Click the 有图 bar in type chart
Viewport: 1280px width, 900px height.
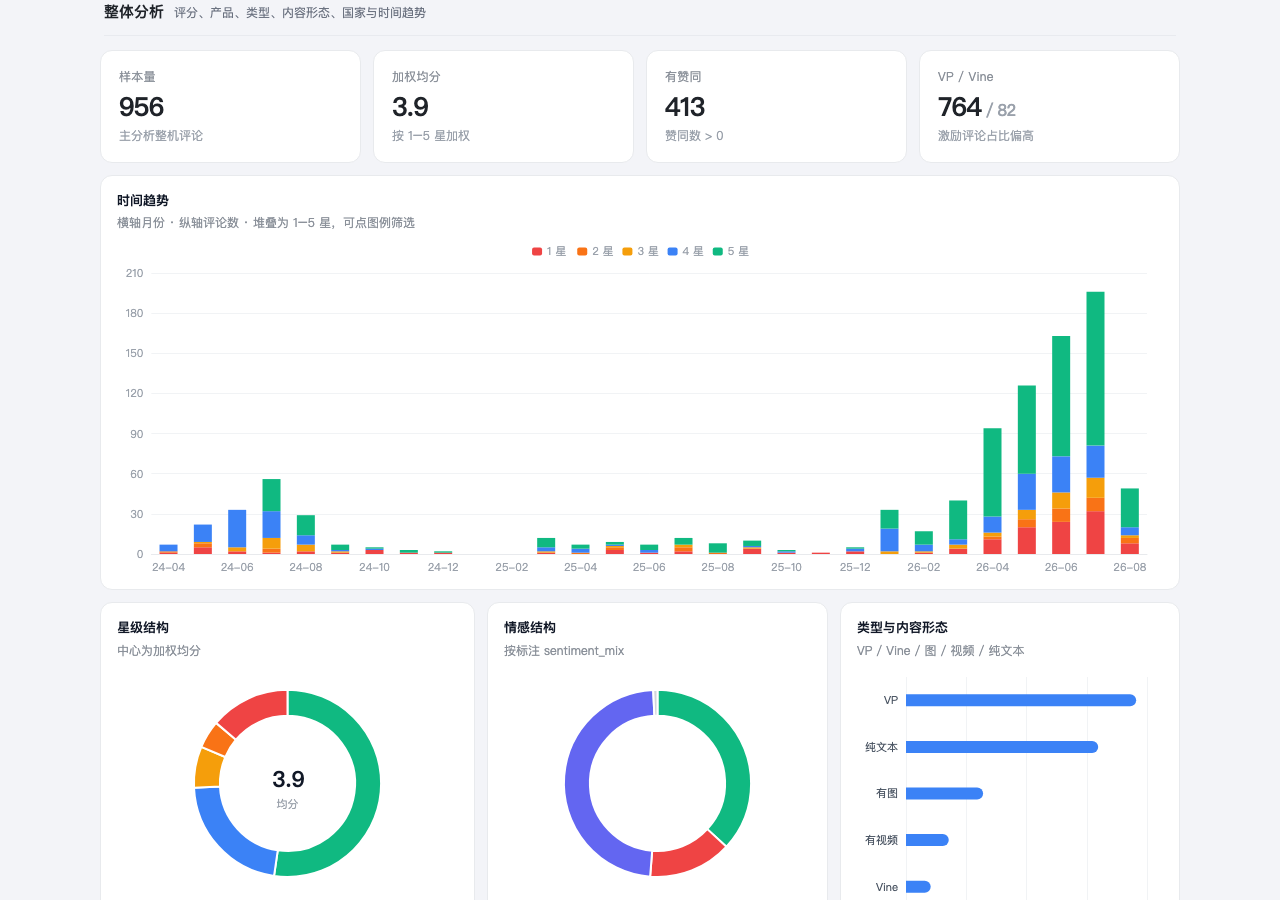pyautogui.click(x=944, y=793)
